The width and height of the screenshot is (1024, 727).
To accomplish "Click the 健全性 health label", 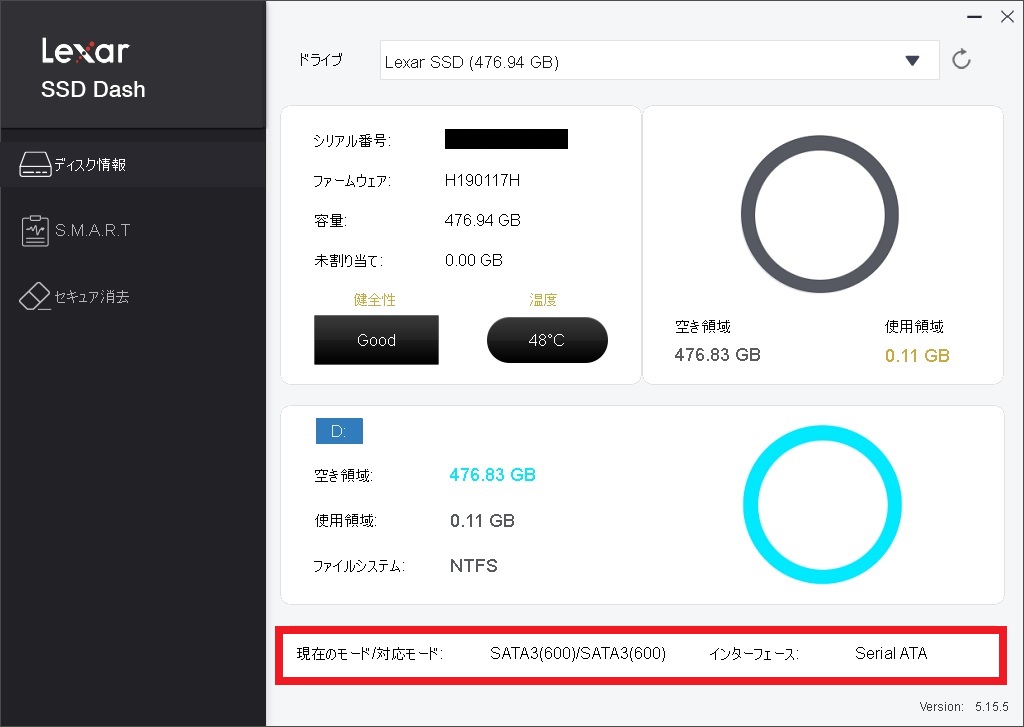I will point(374,300).
